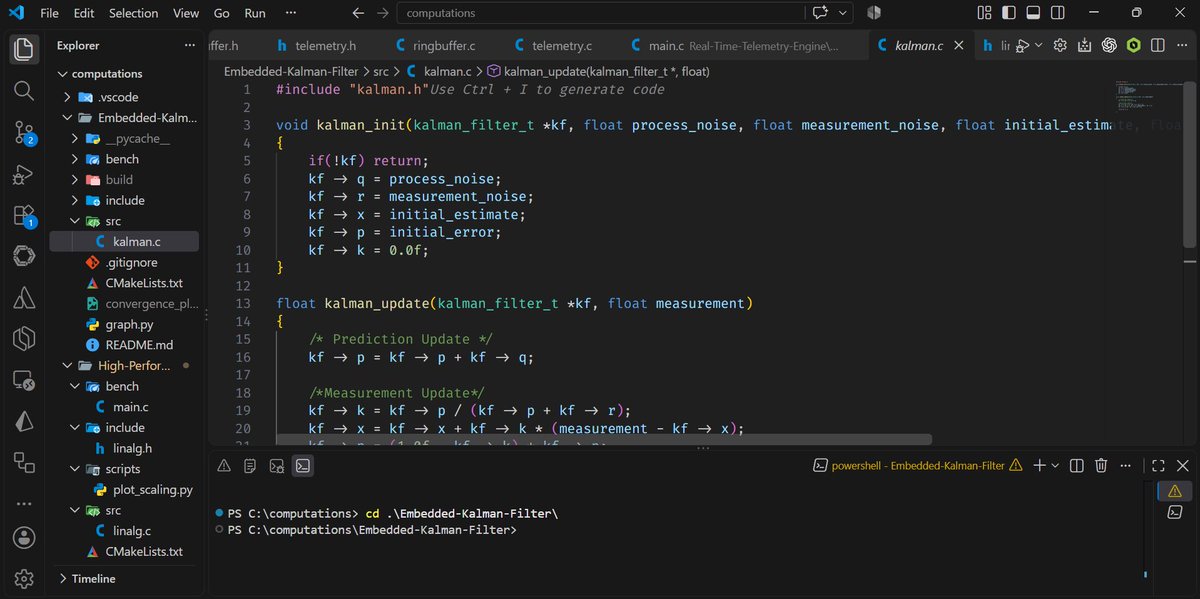This screenshot has width=1200, height=599.
Task: Maximize the terminal panel size
Action: point(1157,465)
